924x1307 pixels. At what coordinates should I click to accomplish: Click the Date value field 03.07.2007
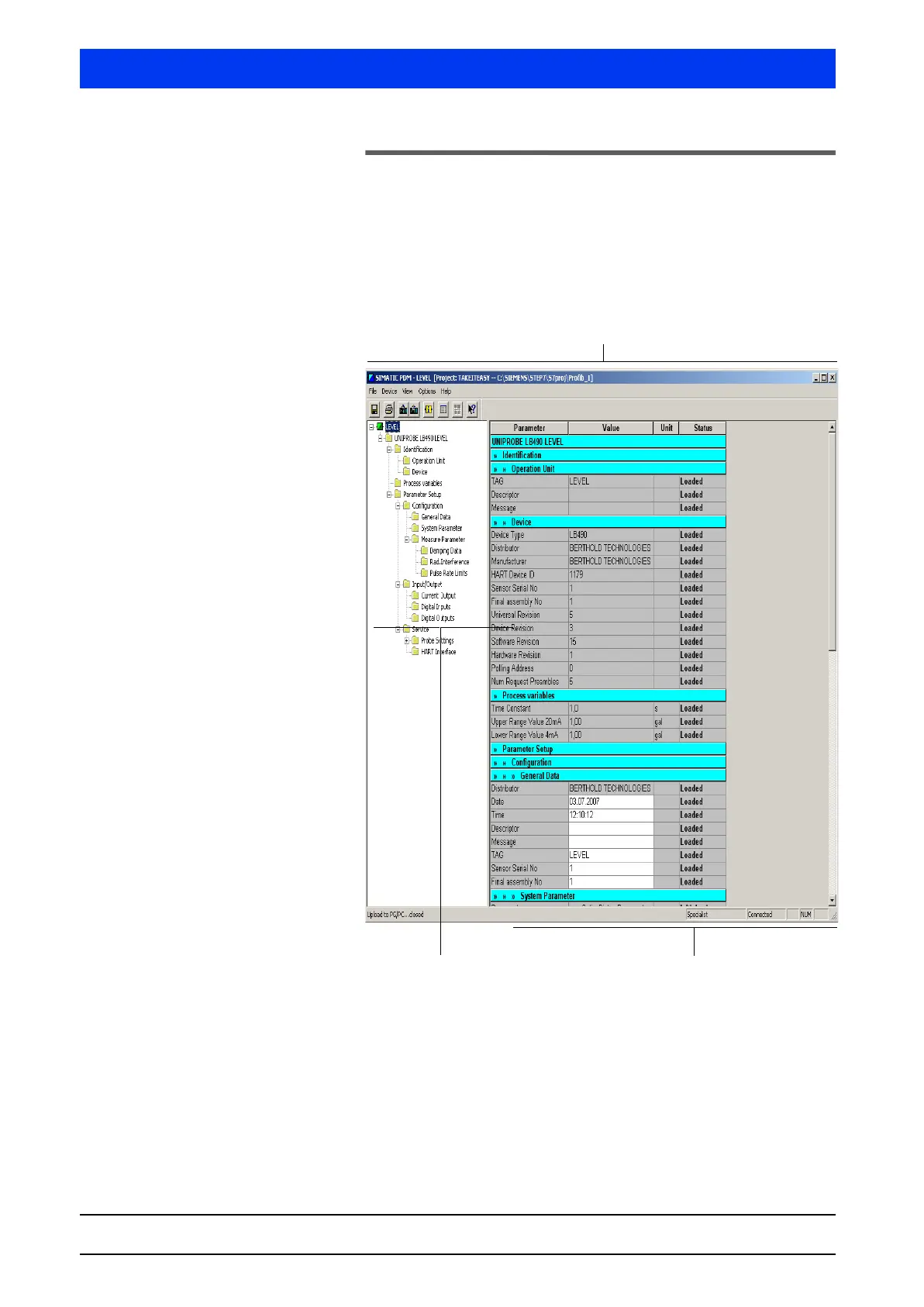coord(611,802)
